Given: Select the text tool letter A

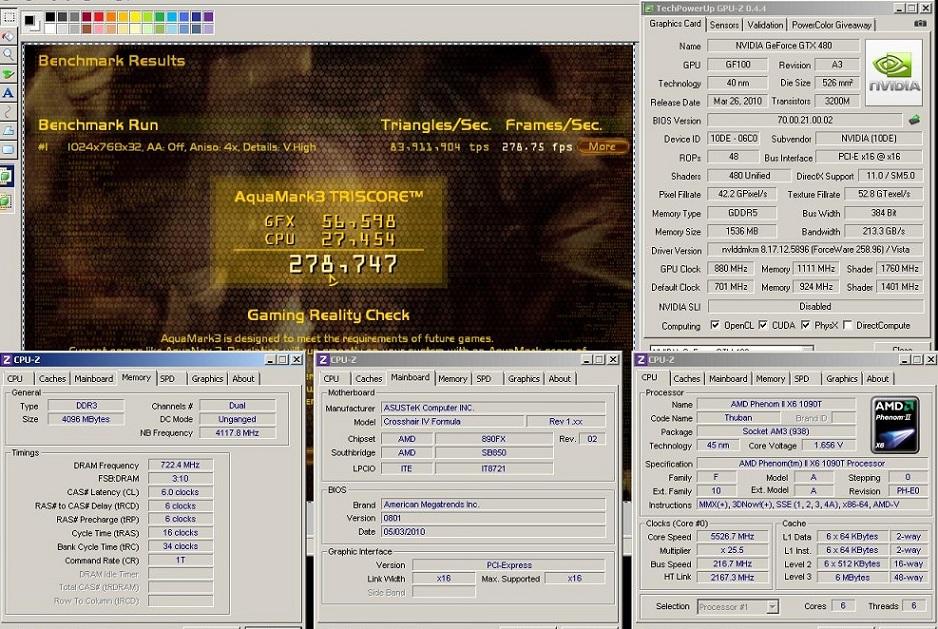Looking at the screenshot, I should [x=8, y=93].
